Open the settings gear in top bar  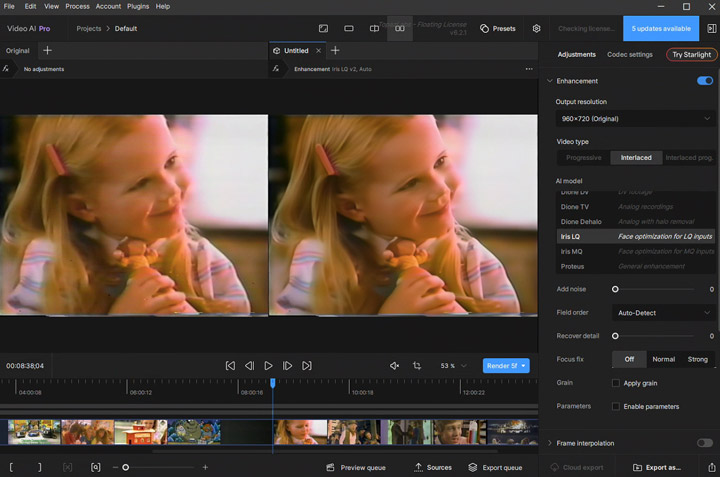pyautogui.click(x=536, y=28)
